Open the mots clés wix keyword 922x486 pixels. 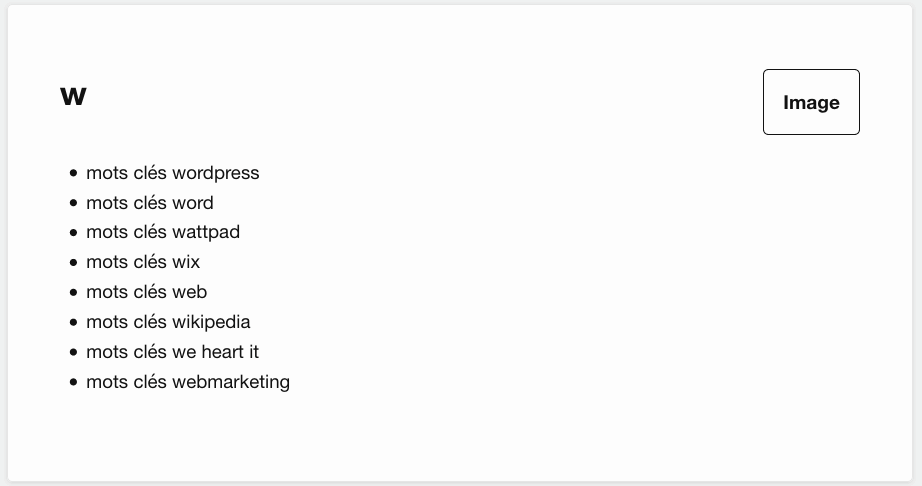143,262
